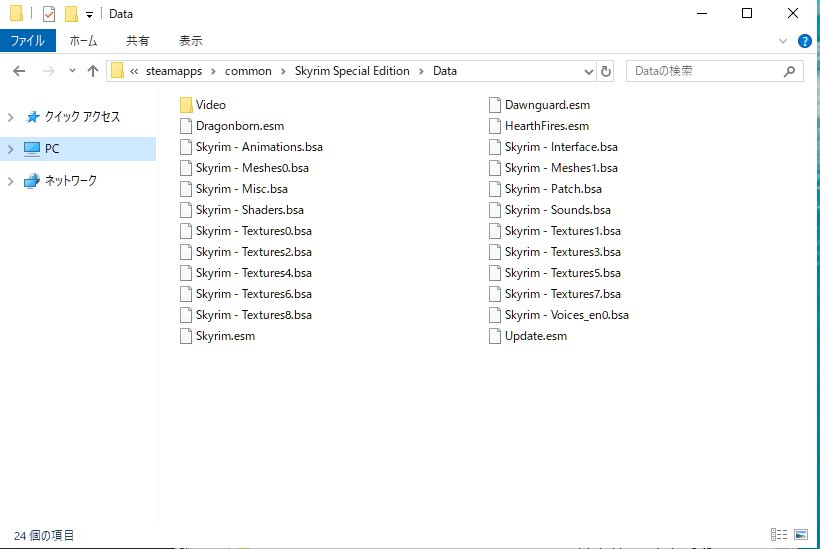Select Skyrim - Textures2.bsa file icon
This screenshot has height=549, width=820.
point(186,252)
